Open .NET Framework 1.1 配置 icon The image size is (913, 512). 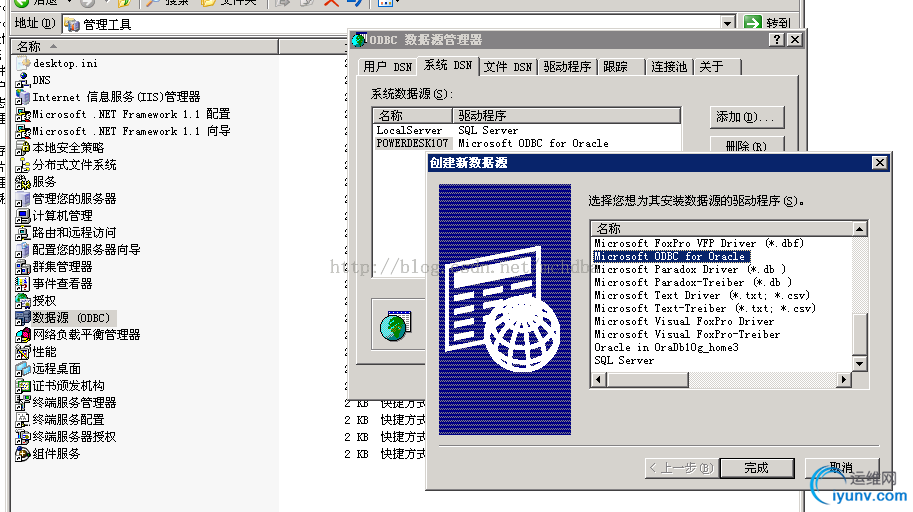coord(23,114)
